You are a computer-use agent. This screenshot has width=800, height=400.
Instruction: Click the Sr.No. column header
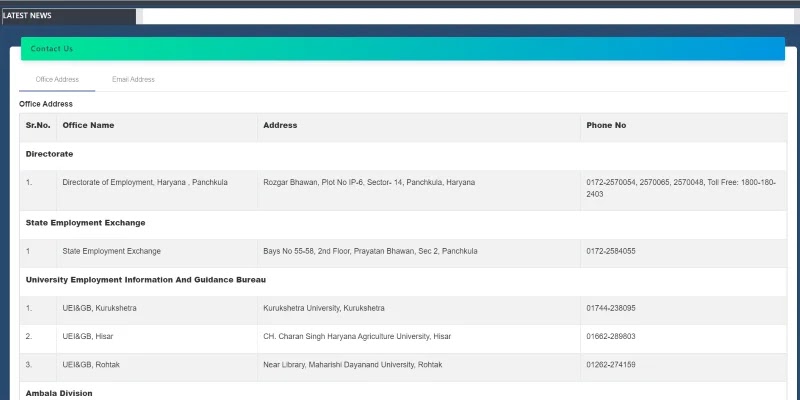click(38, 126)
